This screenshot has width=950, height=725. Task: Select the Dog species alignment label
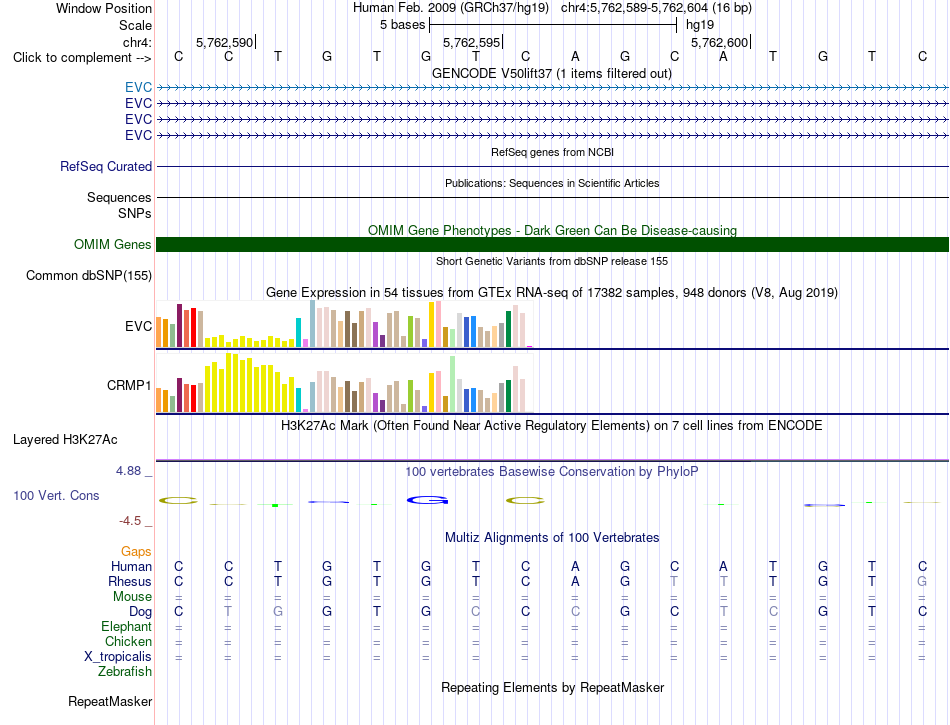coord(140,612)
